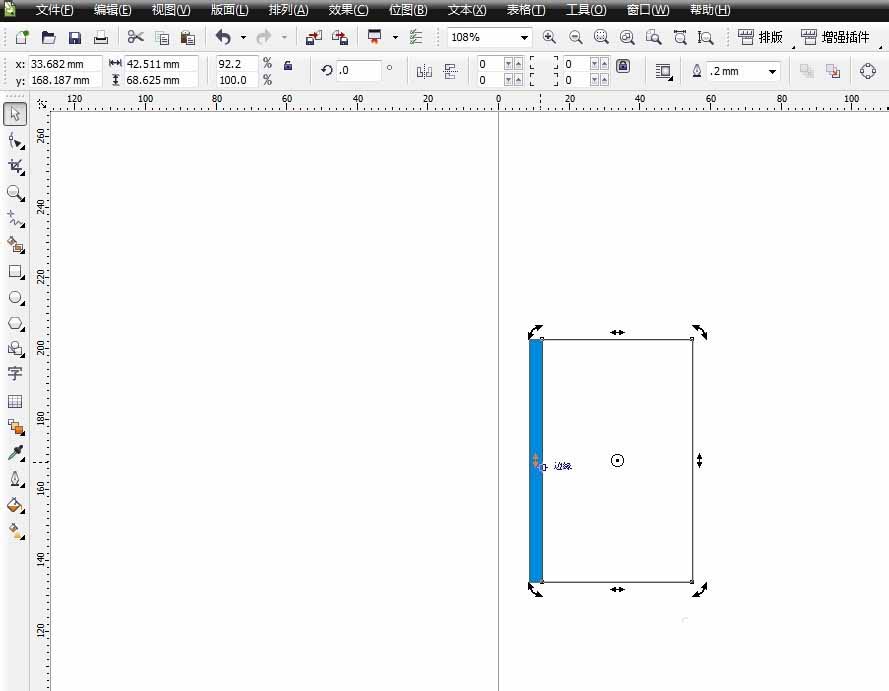The width and height of the screenshot is (889, 691).
Task: Open the 文件 menu
Action: point(53,9)
